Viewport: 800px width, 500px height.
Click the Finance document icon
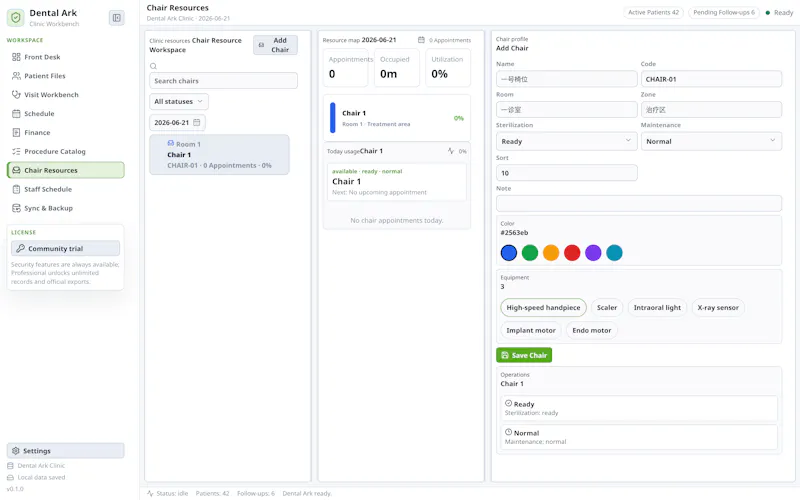(16, 133)
